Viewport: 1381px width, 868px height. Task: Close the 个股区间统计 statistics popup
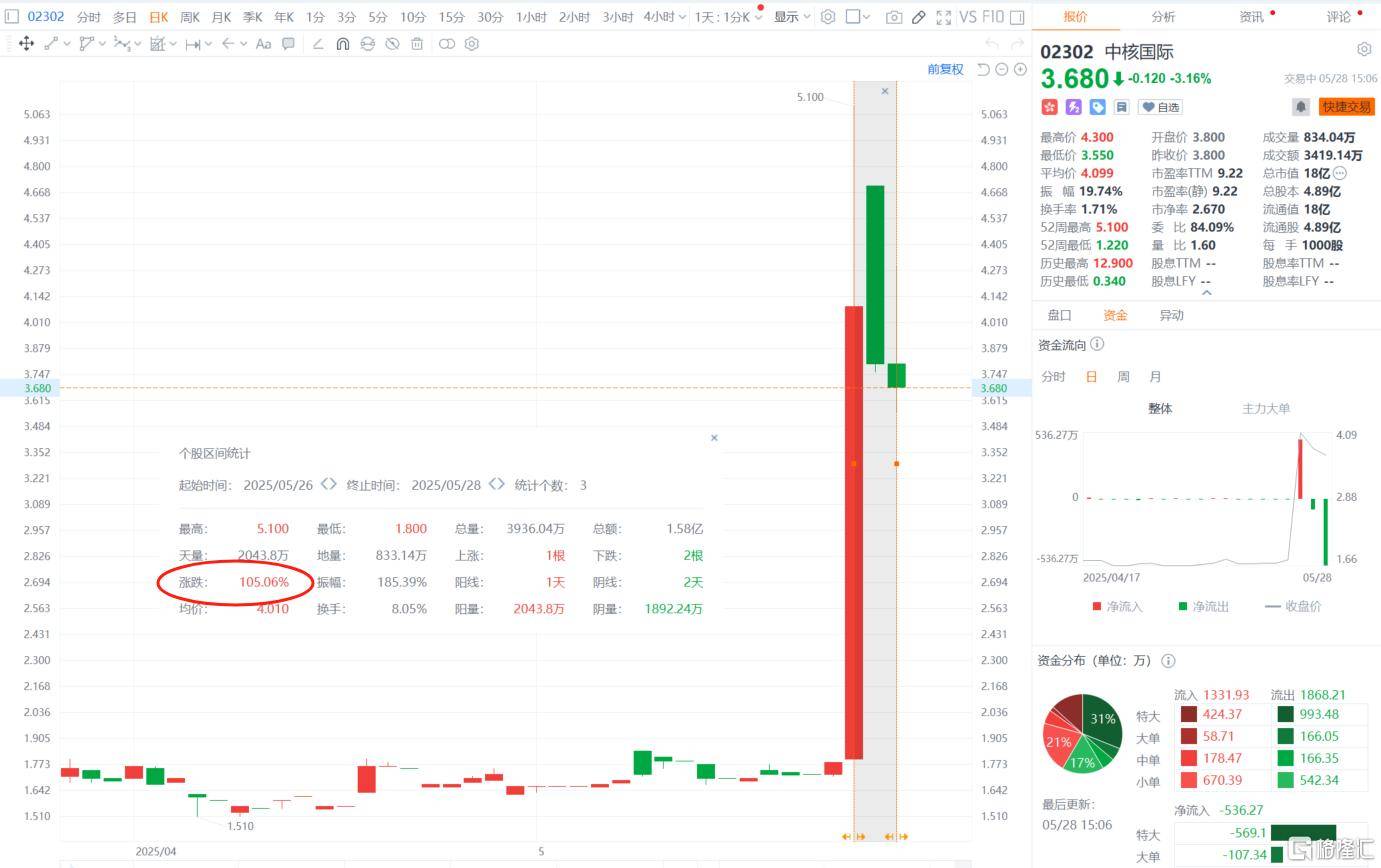714,438
